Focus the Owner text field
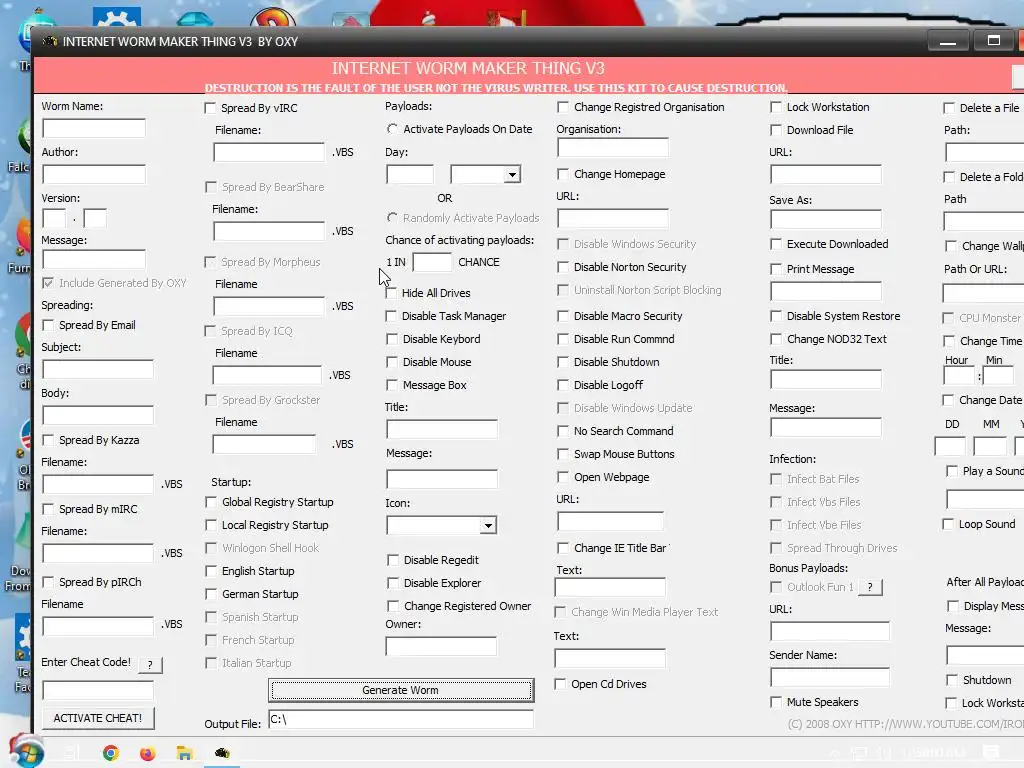 coord(441,647)
